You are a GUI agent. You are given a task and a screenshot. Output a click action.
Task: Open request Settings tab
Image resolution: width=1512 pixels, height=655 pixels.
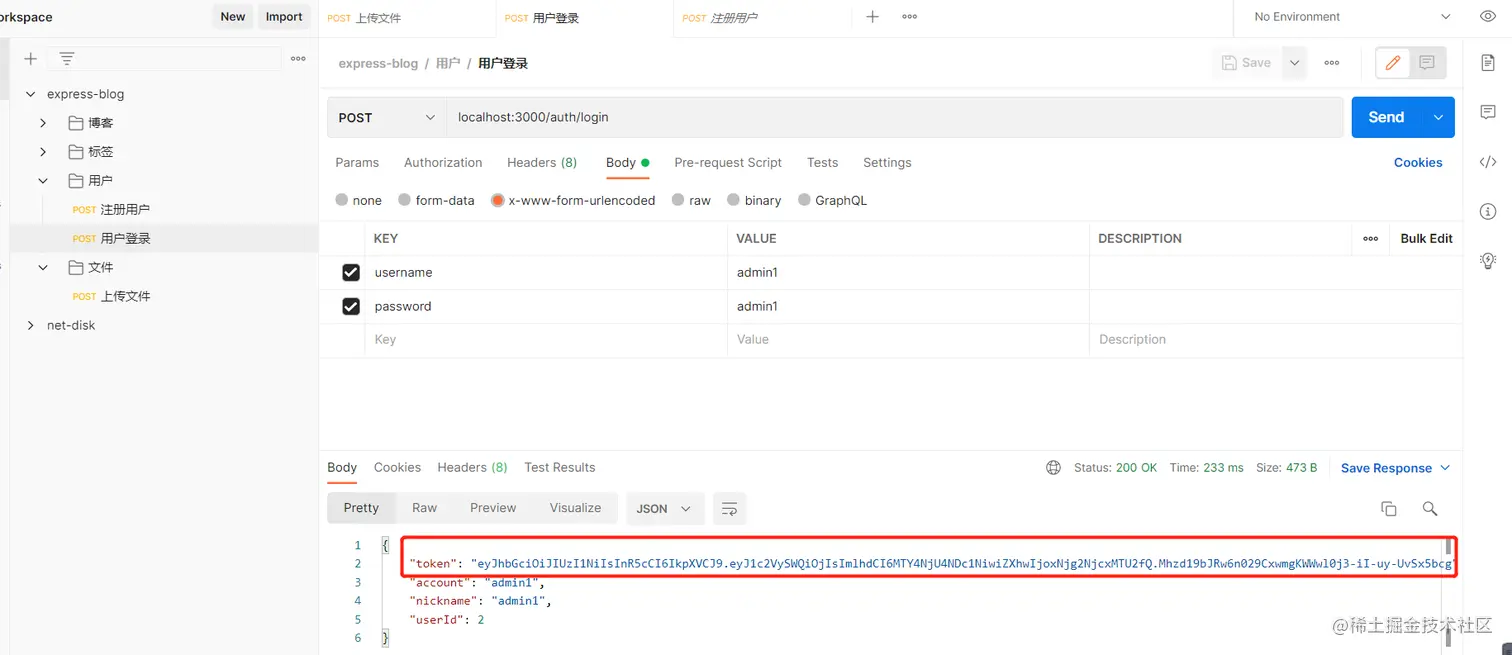[887, 162]
